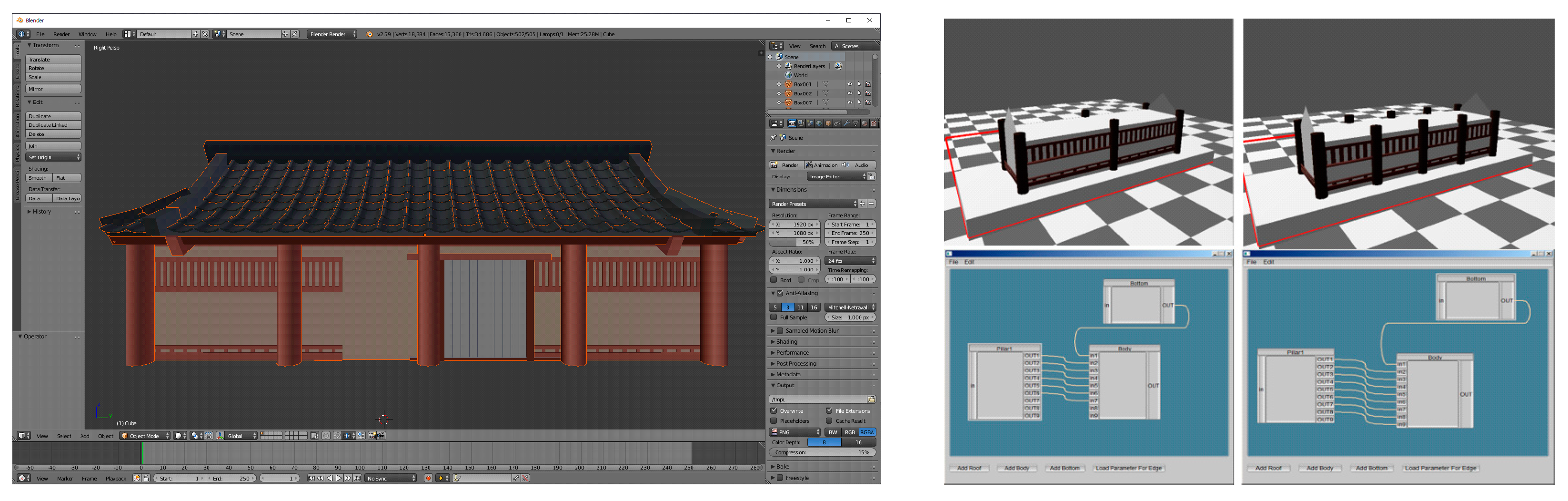Open the Object Mode dropdown
Viewport: 1568px width, 501px height.
[x=145, y=436]
